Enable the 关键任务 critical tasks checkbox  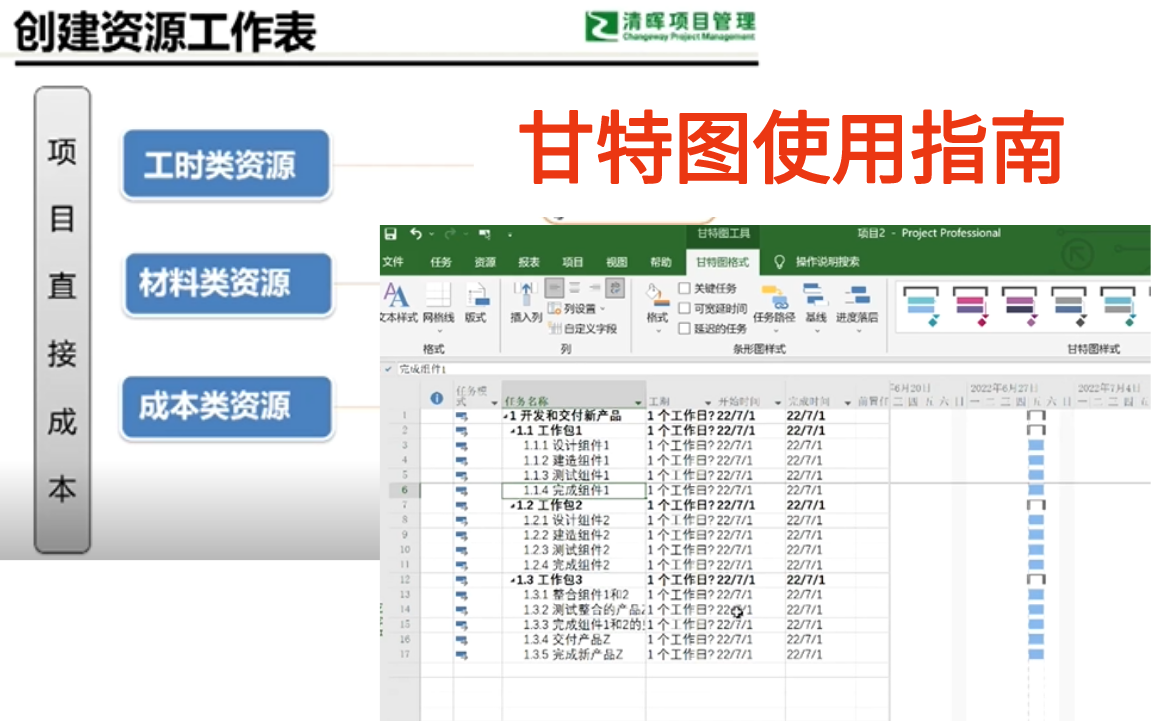682,288
